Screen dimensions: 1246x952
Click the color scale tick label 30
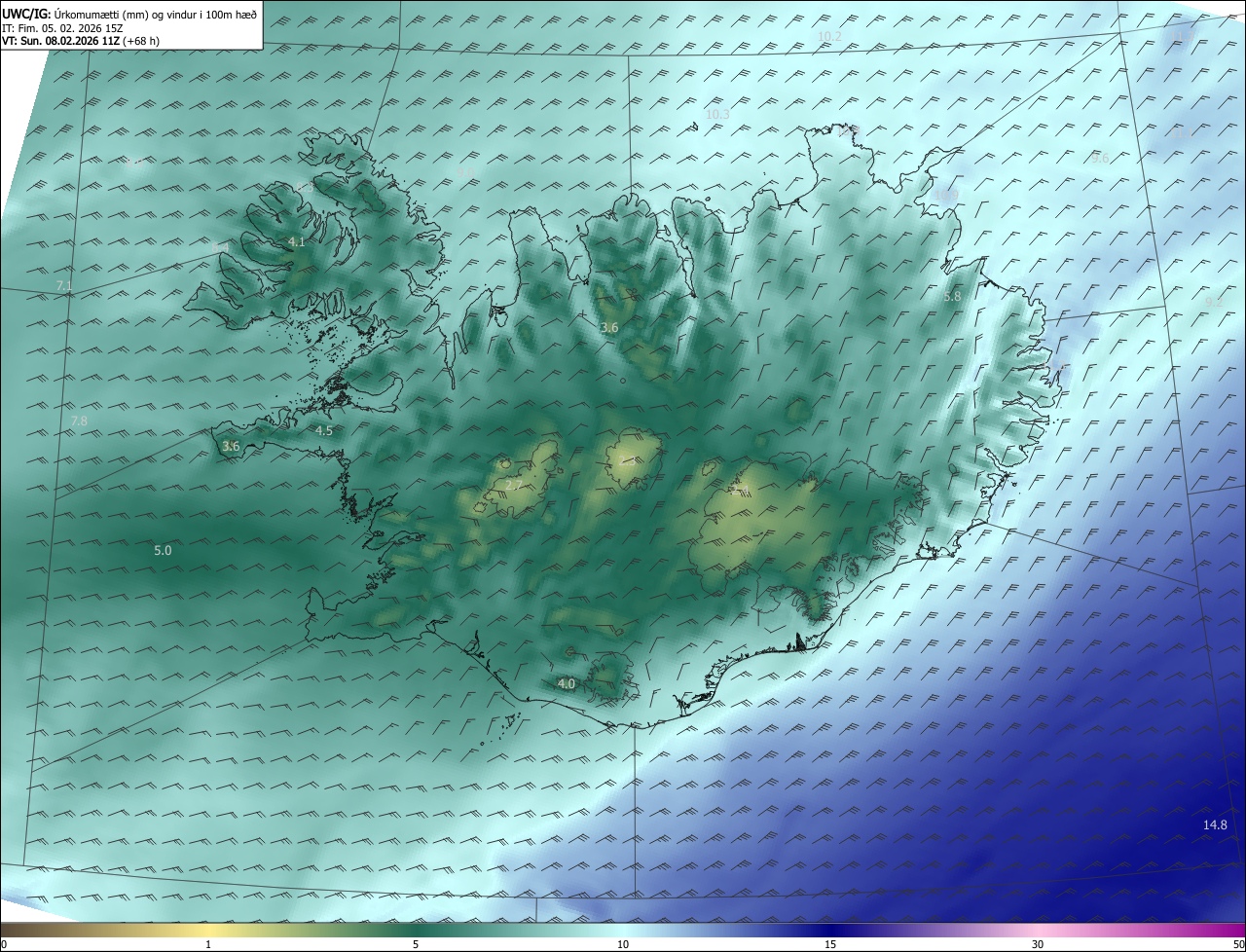[x=1038, y=944]
